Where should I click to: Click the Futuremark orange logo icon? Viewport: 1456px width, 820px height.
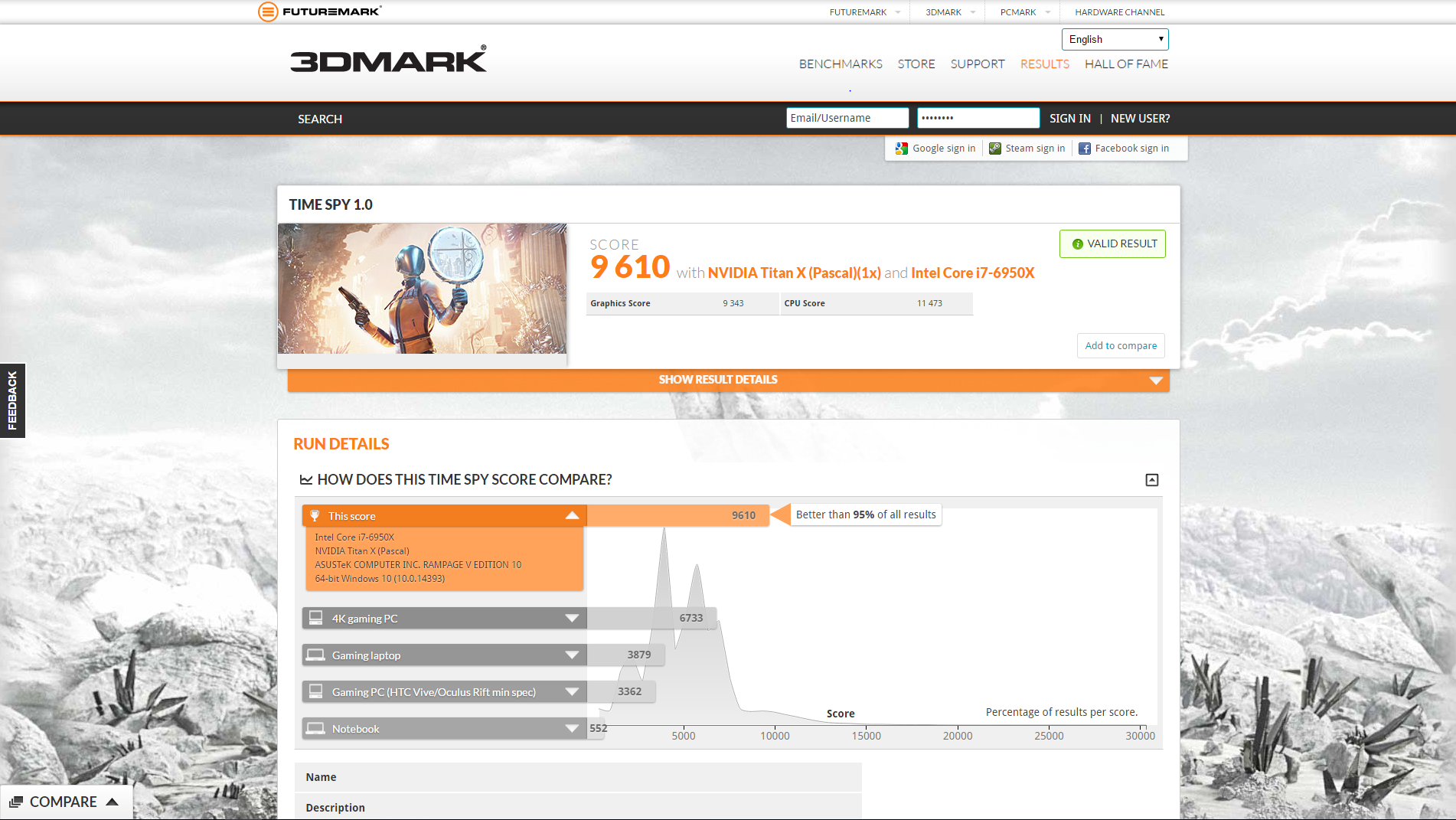coord(268,11)
